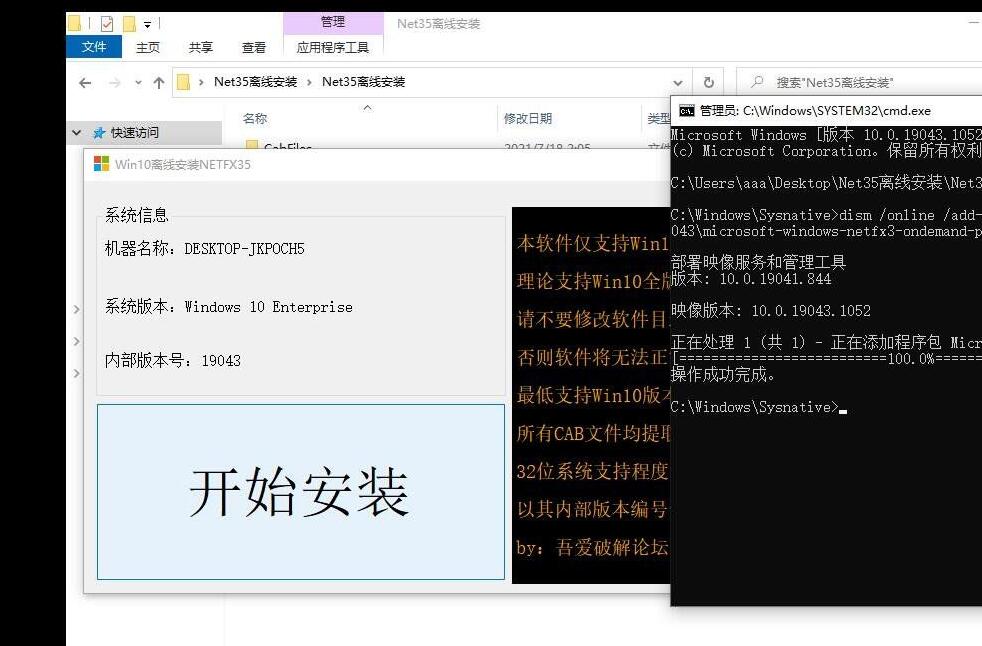Click the 本软件仅支持Win1 notice line
This screenshot has width=982, height=646.
click(593, 243)
